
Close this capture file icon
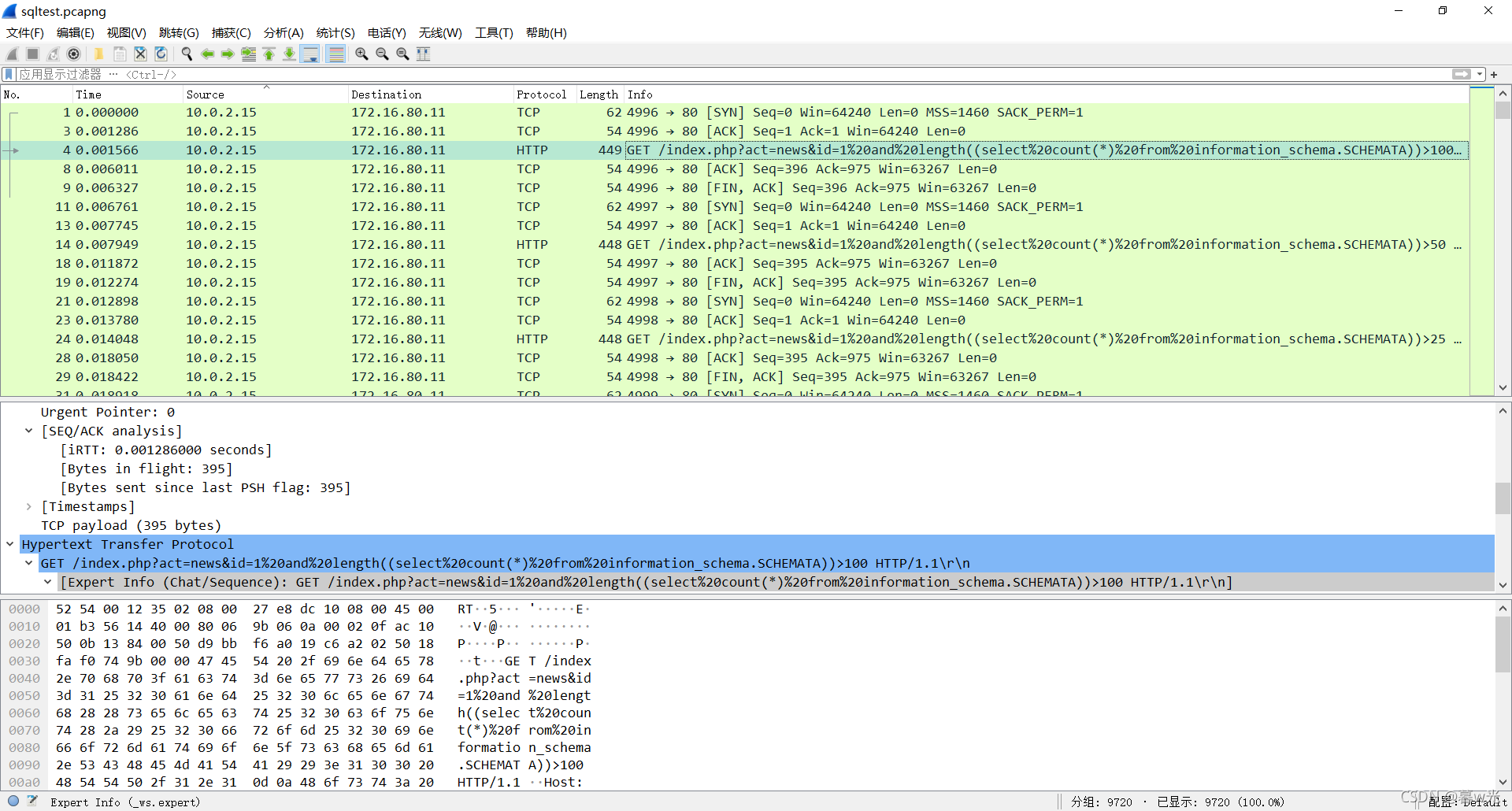click(140, 54)
